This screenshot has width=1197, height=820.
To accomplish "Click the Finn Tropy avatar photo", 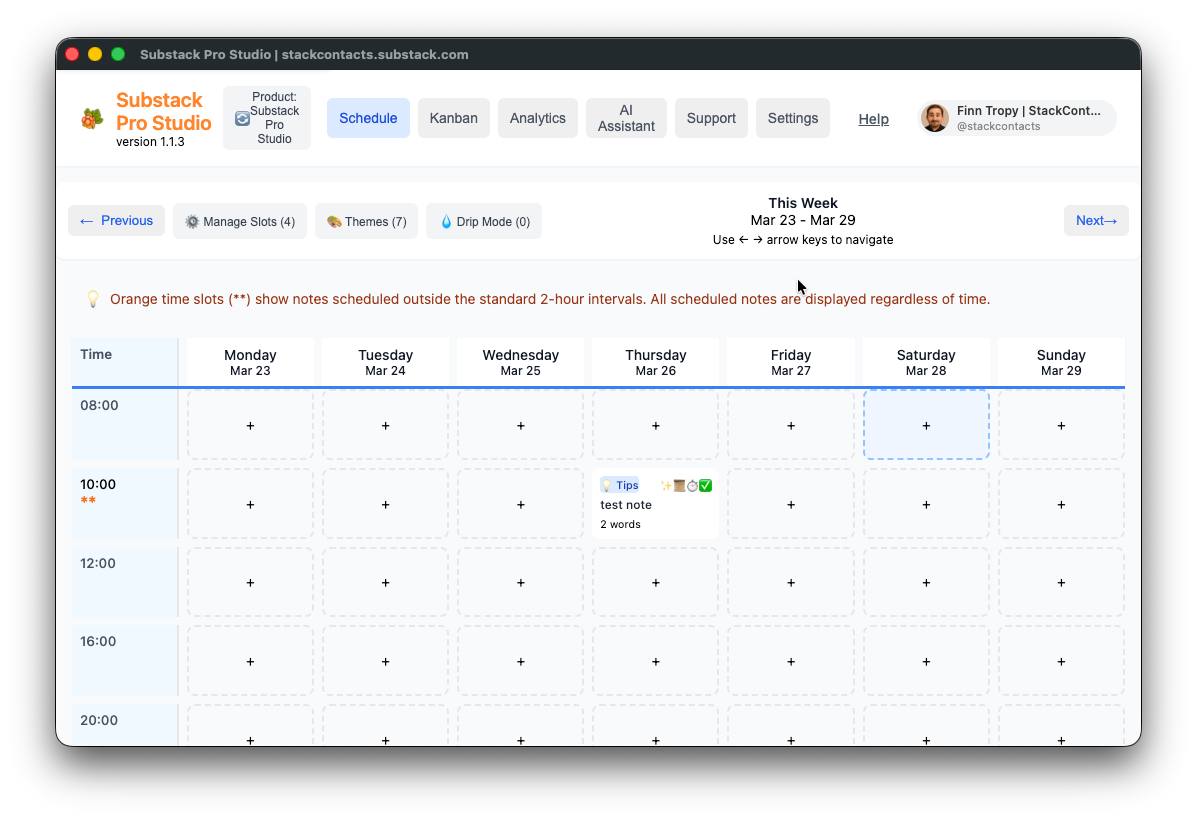I will pyautogui.click(x=934, y=118).
